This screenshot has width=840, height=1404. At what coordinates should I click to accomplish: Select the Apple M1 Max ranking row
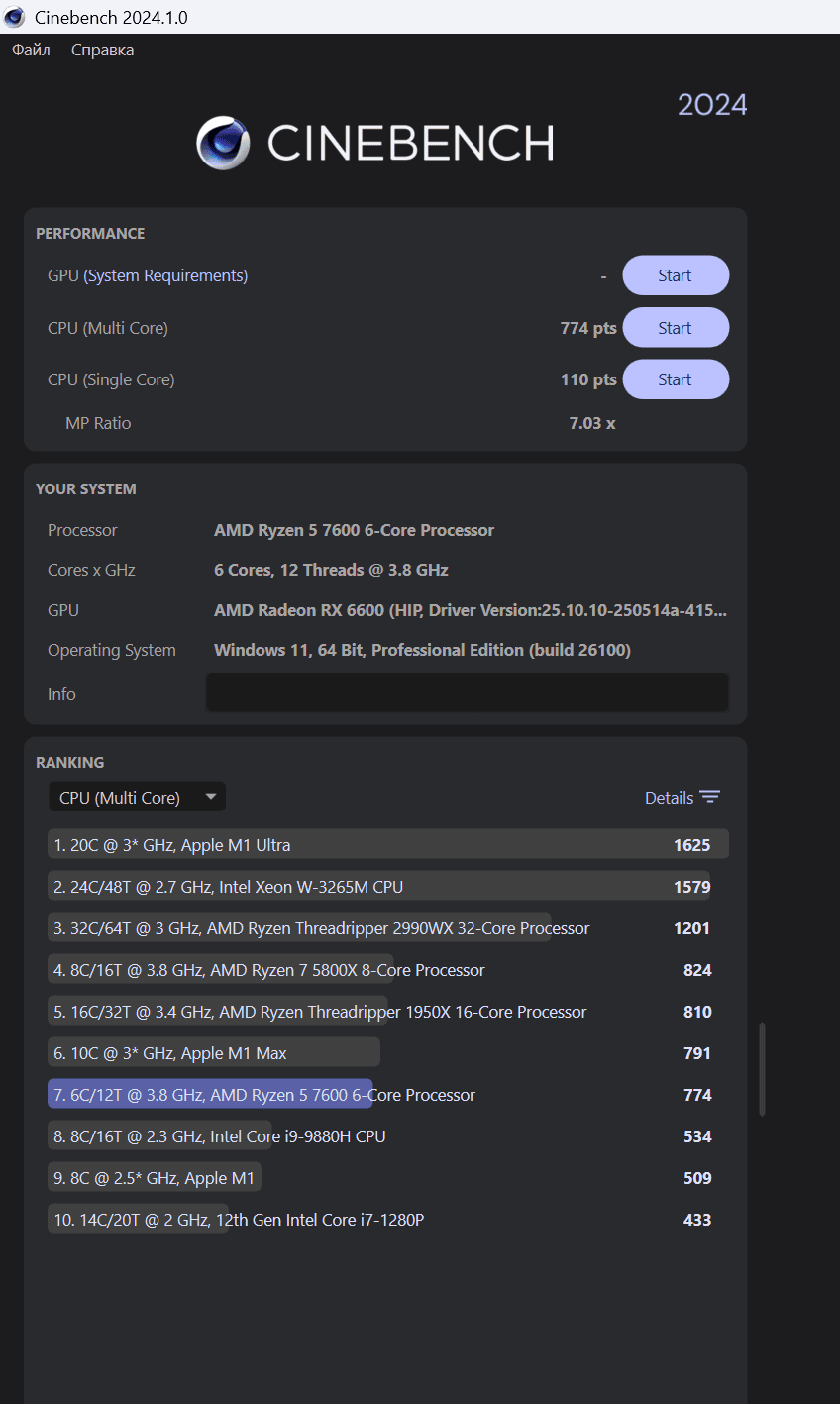pos(388,1053)
